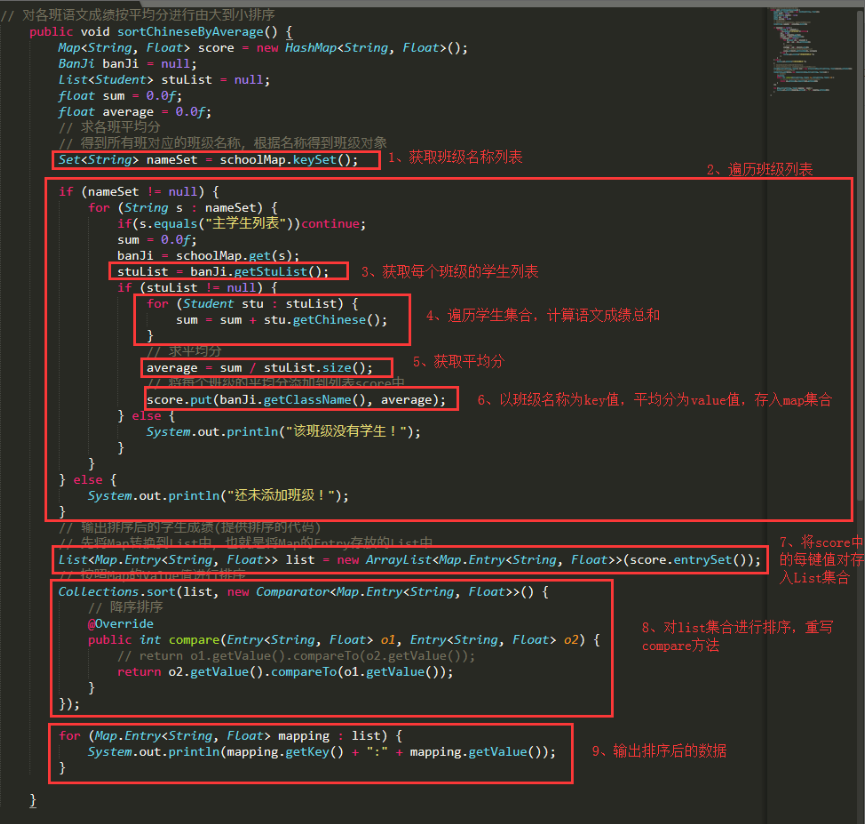Click the "List<Student> stuList = null;" line
865x824 pixels.
point(164,80)
